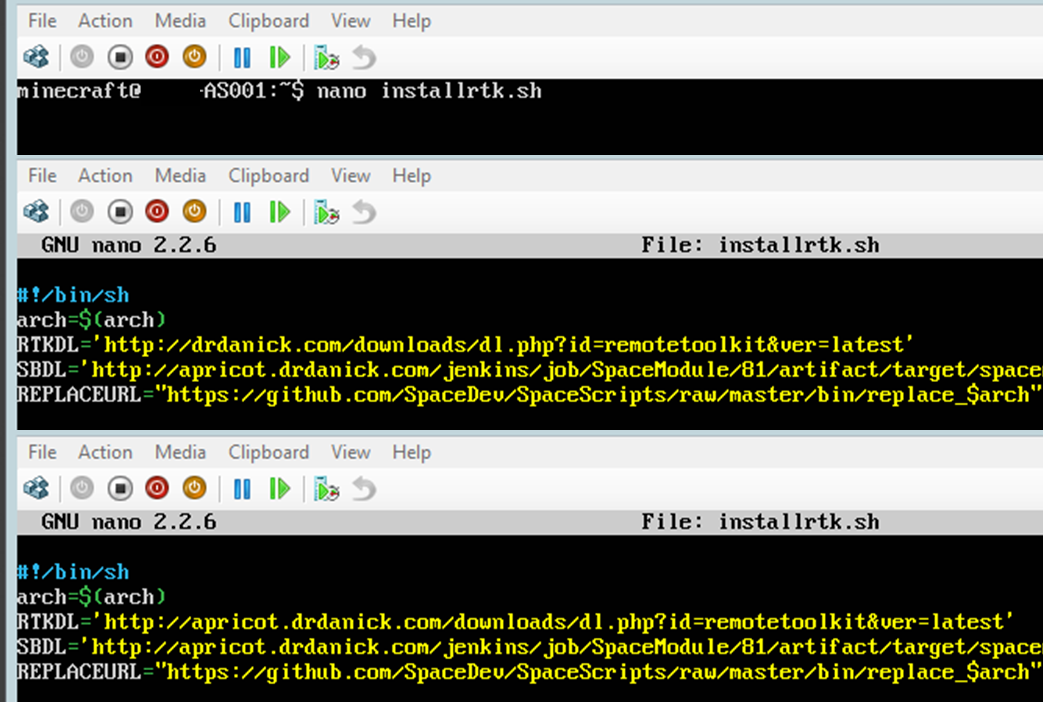Click greyed Start icon in middle window
This screenshot has width=1043, height=702.
tap(82, 212)
